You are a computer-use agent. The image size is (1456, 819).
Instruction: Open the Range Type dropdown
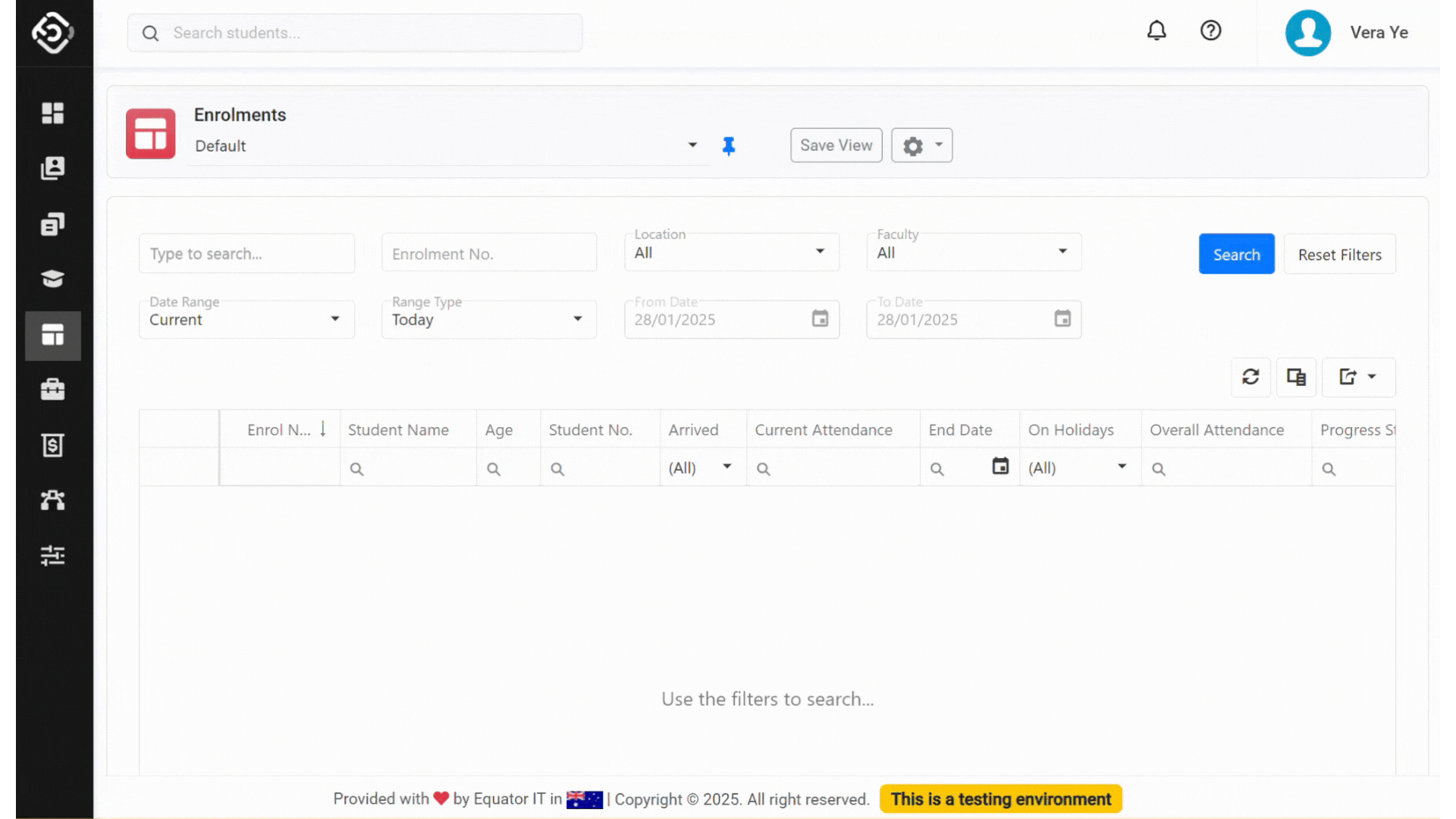pos(488,319)
